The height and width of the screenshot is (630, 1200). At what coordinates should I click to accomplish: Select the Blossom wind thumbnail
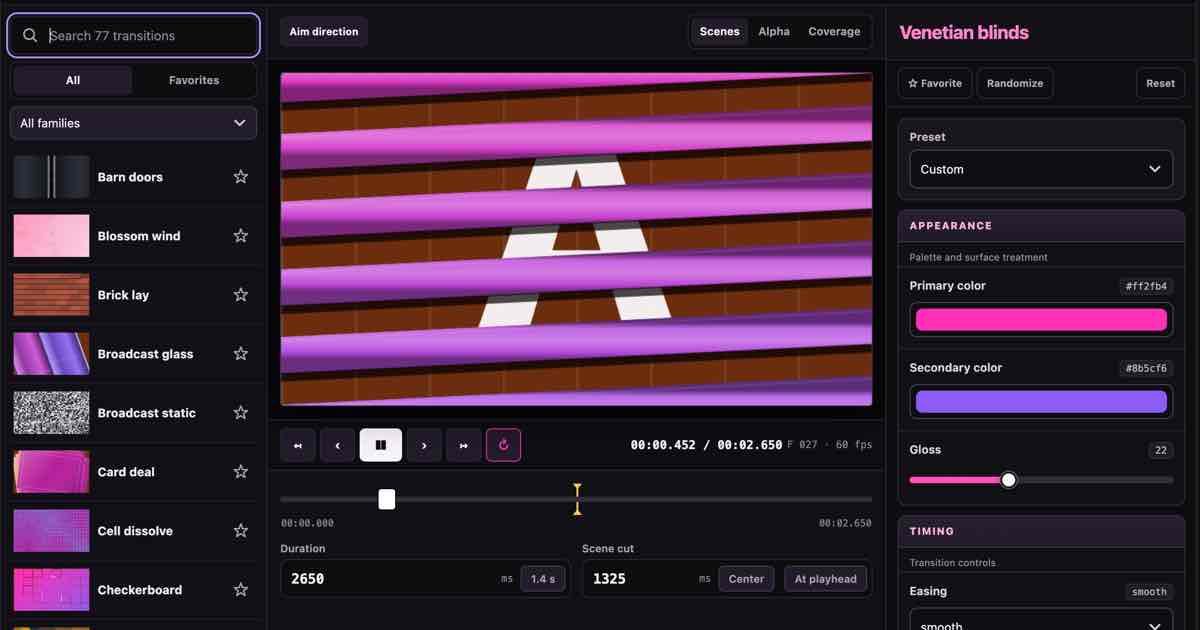coord(51,236)
